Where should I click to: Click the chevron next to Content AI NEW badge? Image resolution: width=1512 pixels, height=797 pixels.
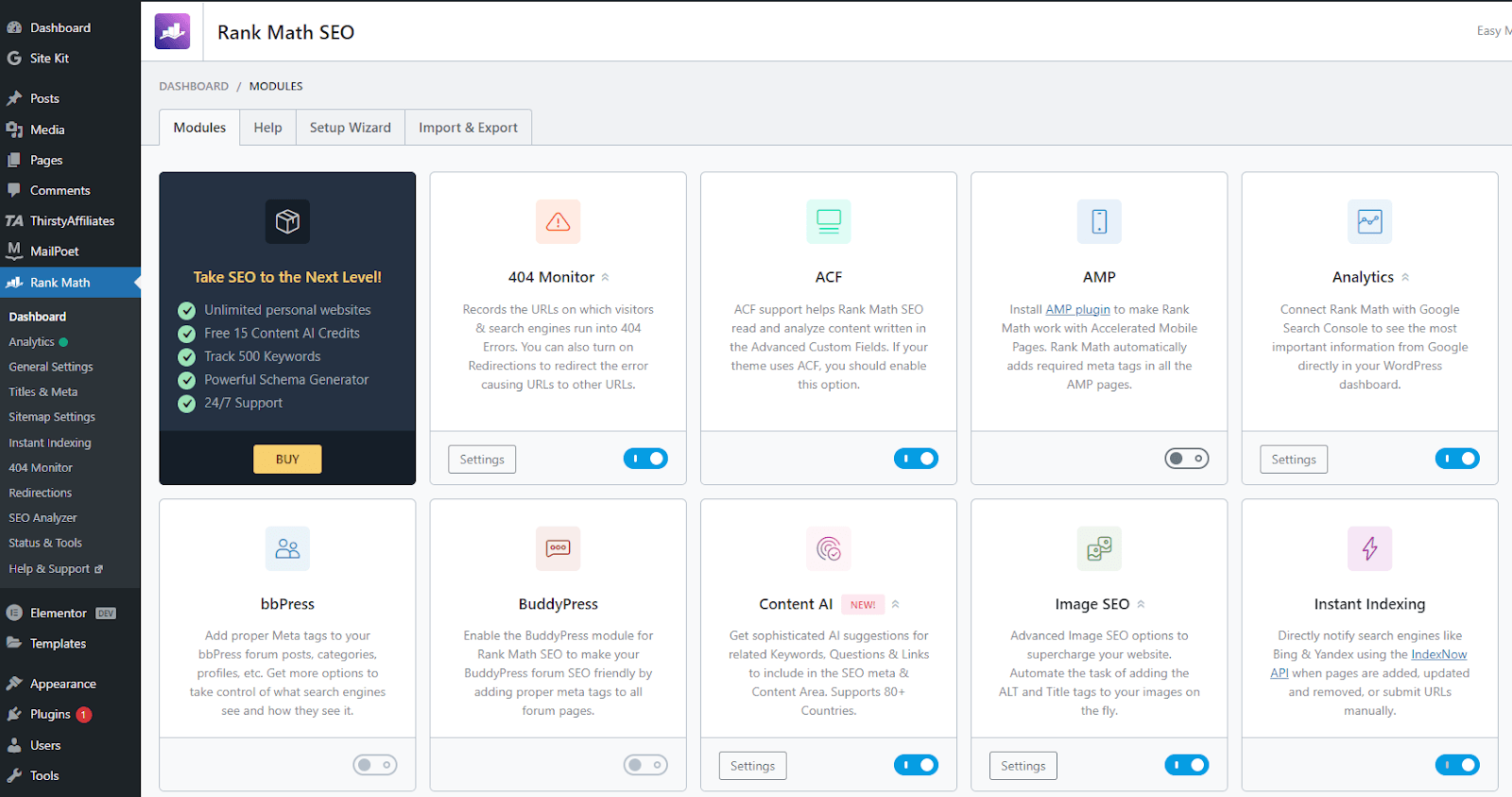[895, 604]
